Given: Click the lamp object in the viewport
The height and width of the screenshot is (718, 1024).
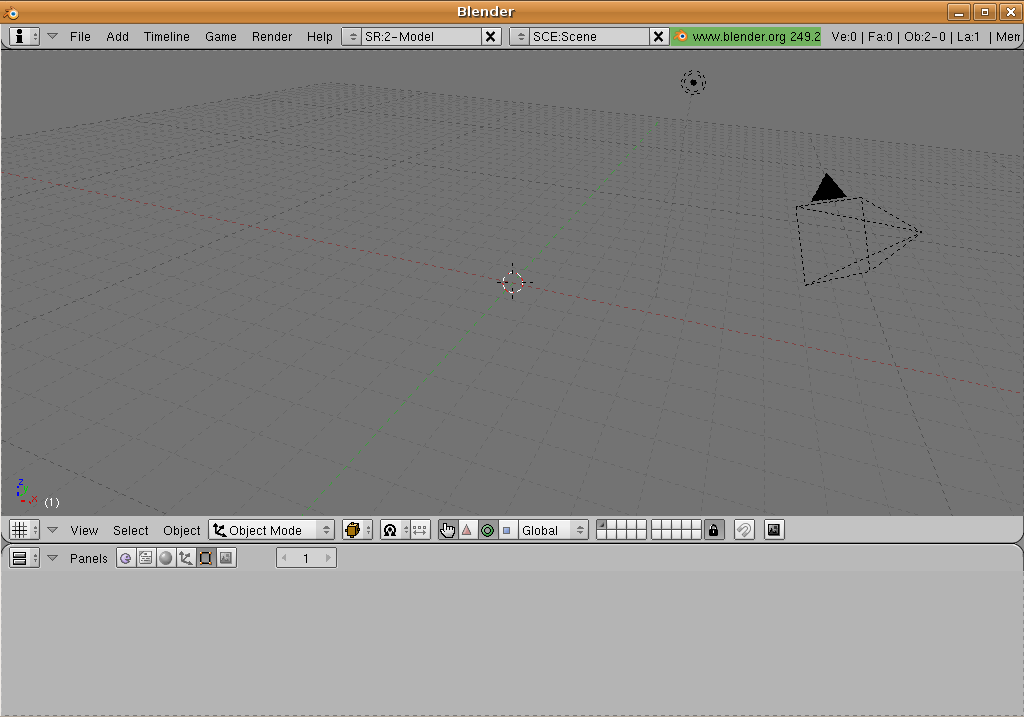Looking at the screenshot, I should (693, 83).
